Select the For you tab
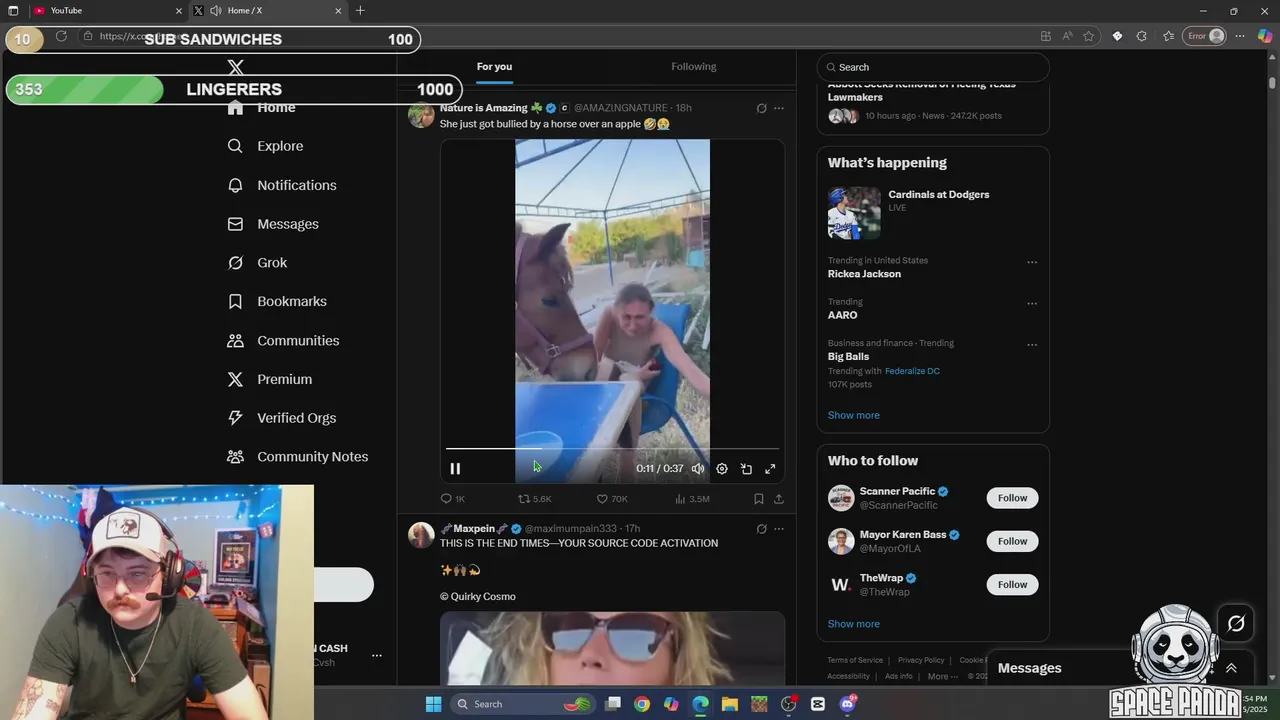 point(494,67)
